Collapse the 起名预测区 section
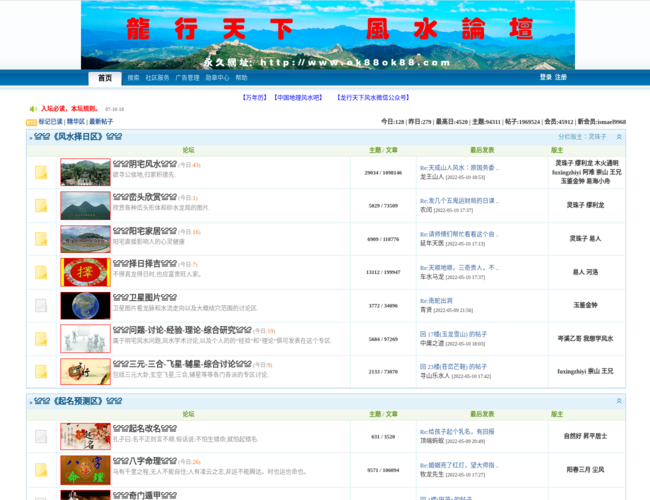This screenshot has width=650, height=500. coord(619,401)
